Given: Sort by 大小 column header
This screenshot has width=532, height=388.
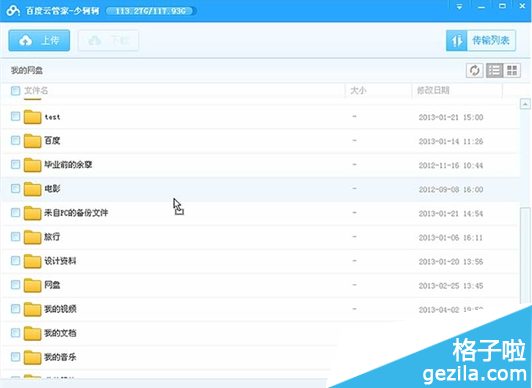Looking at the screenshot, I should point(358,91).
